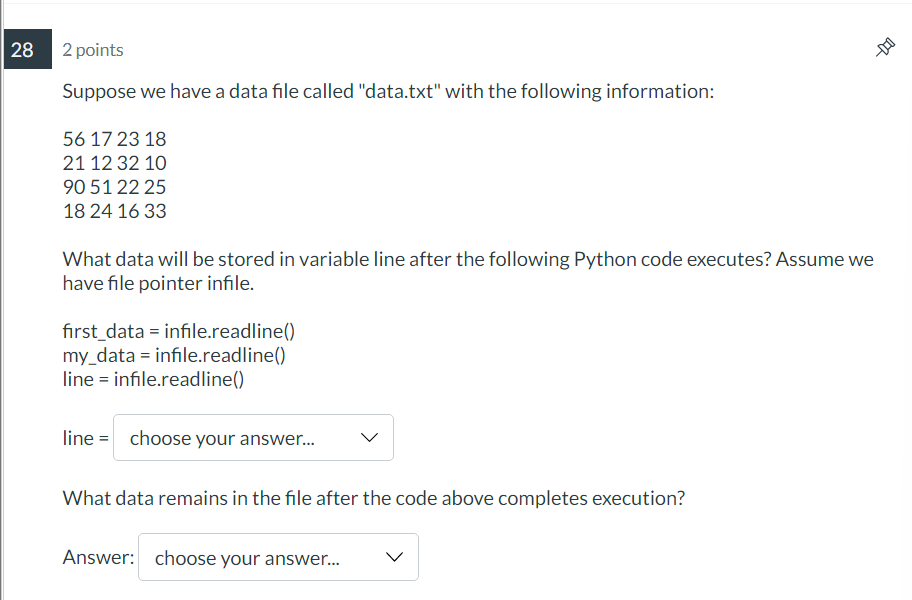This screenshot has width=912, height=600.
Task: Click the 'What data will be stored' question text
Action: click(x=468, y=259)
